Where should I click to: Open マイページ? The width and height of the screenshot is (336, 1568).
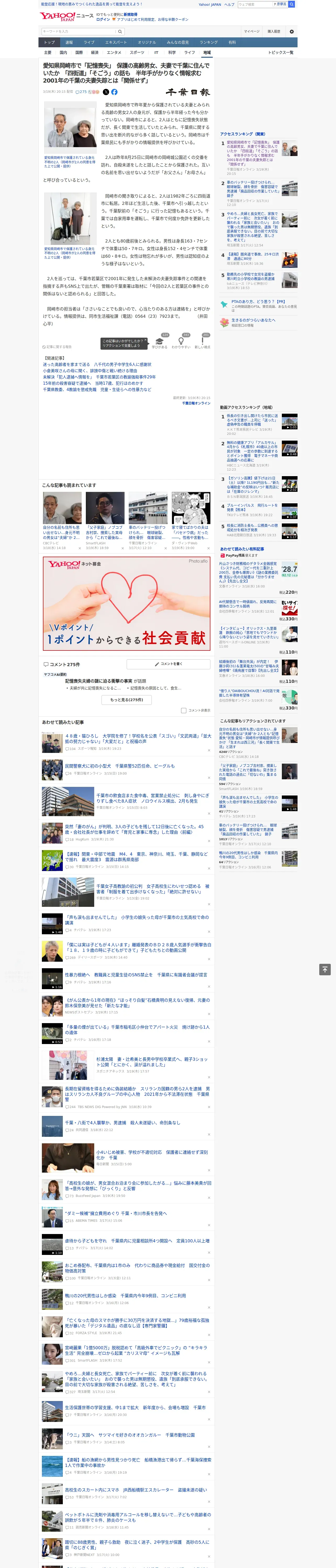(x=251, y=32)
